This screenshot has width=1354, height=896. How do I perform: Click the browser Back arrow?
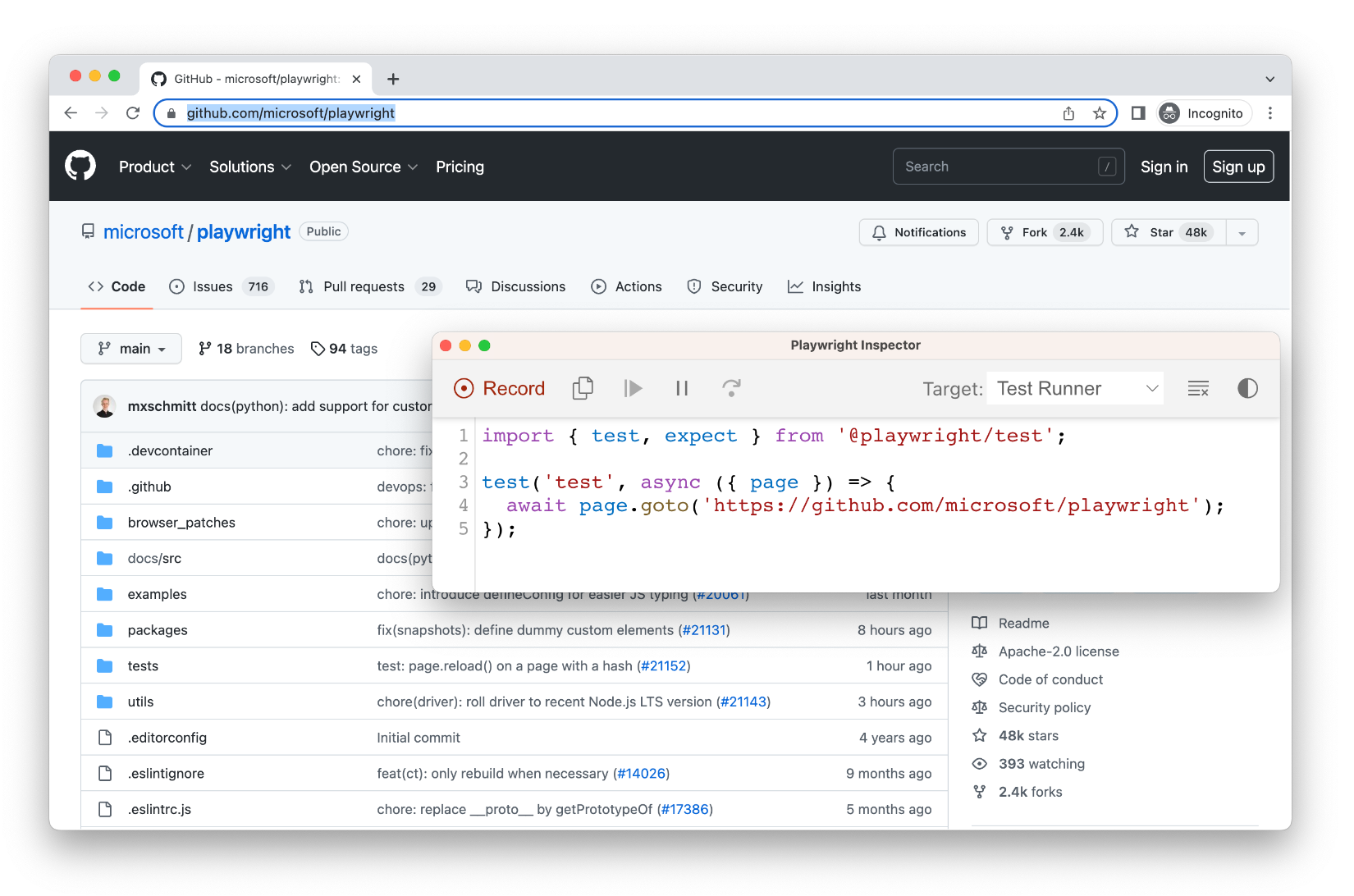point(71,113)
